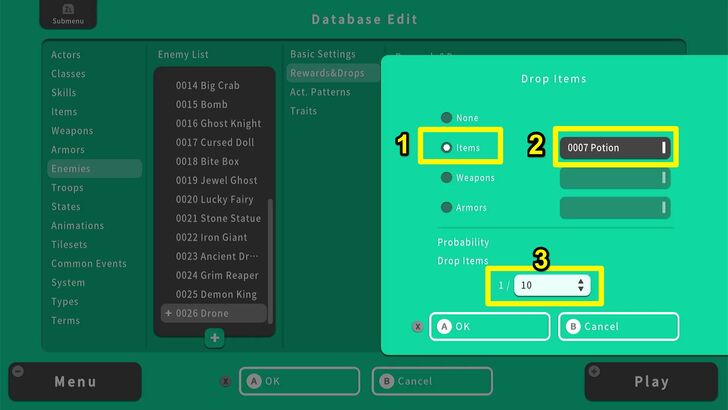
Task: Click the A icon on dialog OK
Action: coord(444,326)
